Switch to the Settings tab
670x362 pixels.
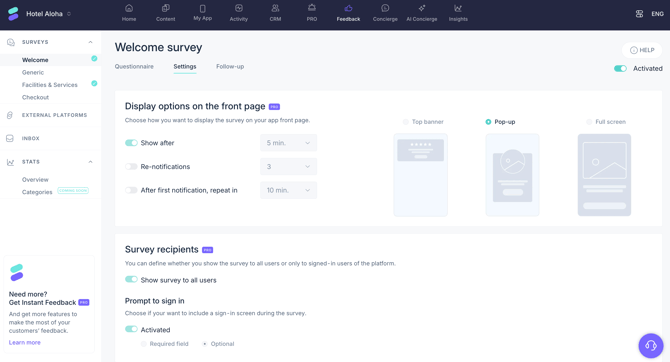[x=185, y=67]
